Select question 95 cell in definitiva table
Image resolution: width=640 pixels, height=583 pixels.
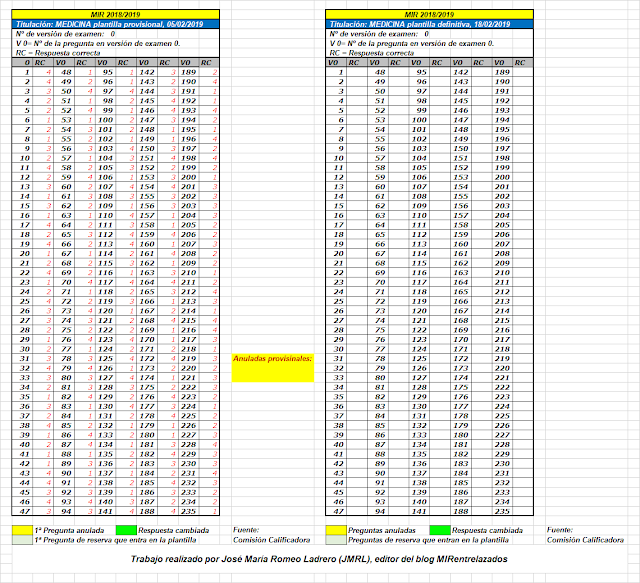[419, 72]
